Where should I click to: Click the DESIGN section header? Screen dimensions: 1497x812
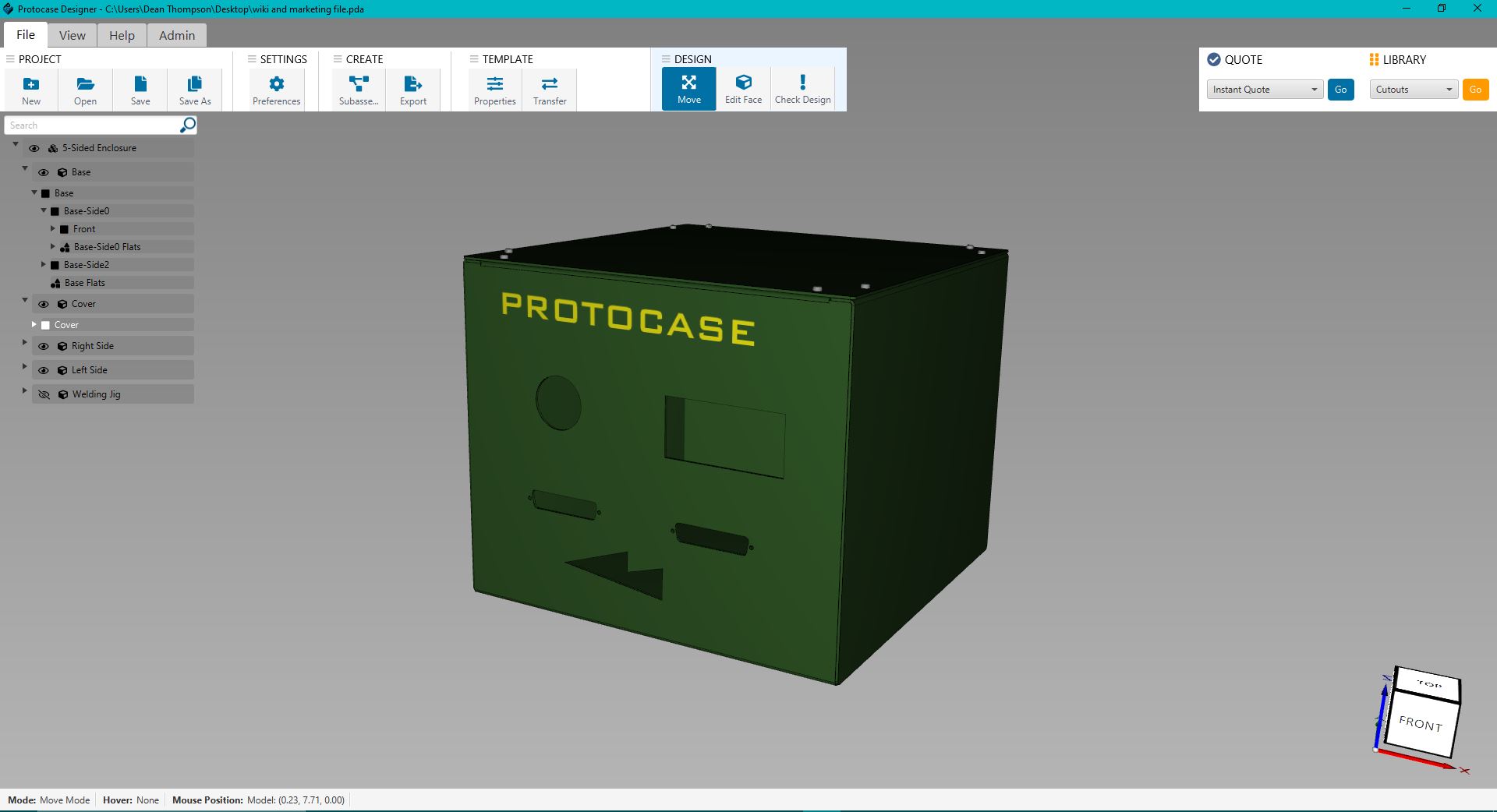693,59
